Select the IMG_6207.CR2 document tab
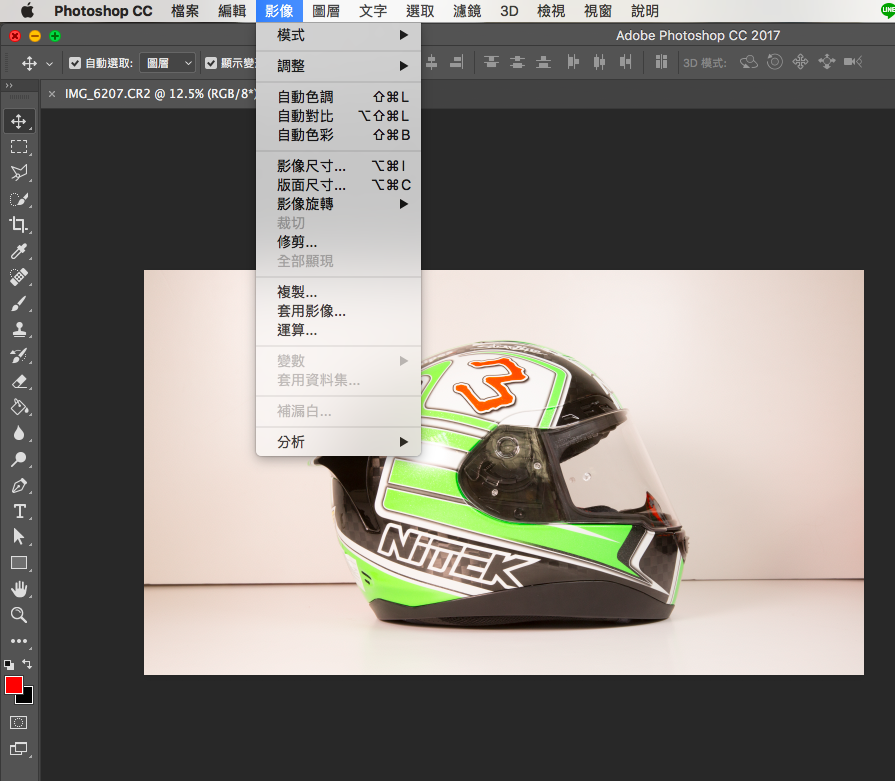Screen dimensions: 895x781 coord(160,94)
